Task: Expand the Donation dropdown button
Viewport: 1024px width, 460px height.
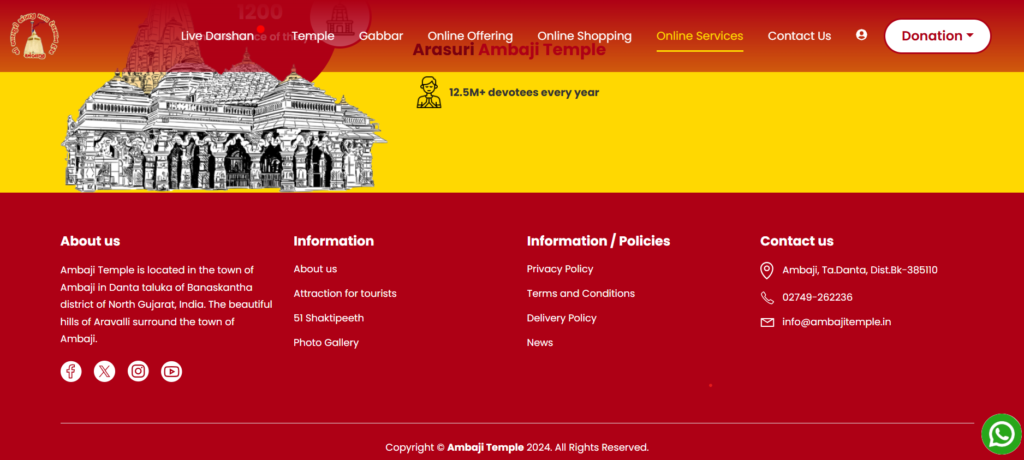Action: point(937,36)
